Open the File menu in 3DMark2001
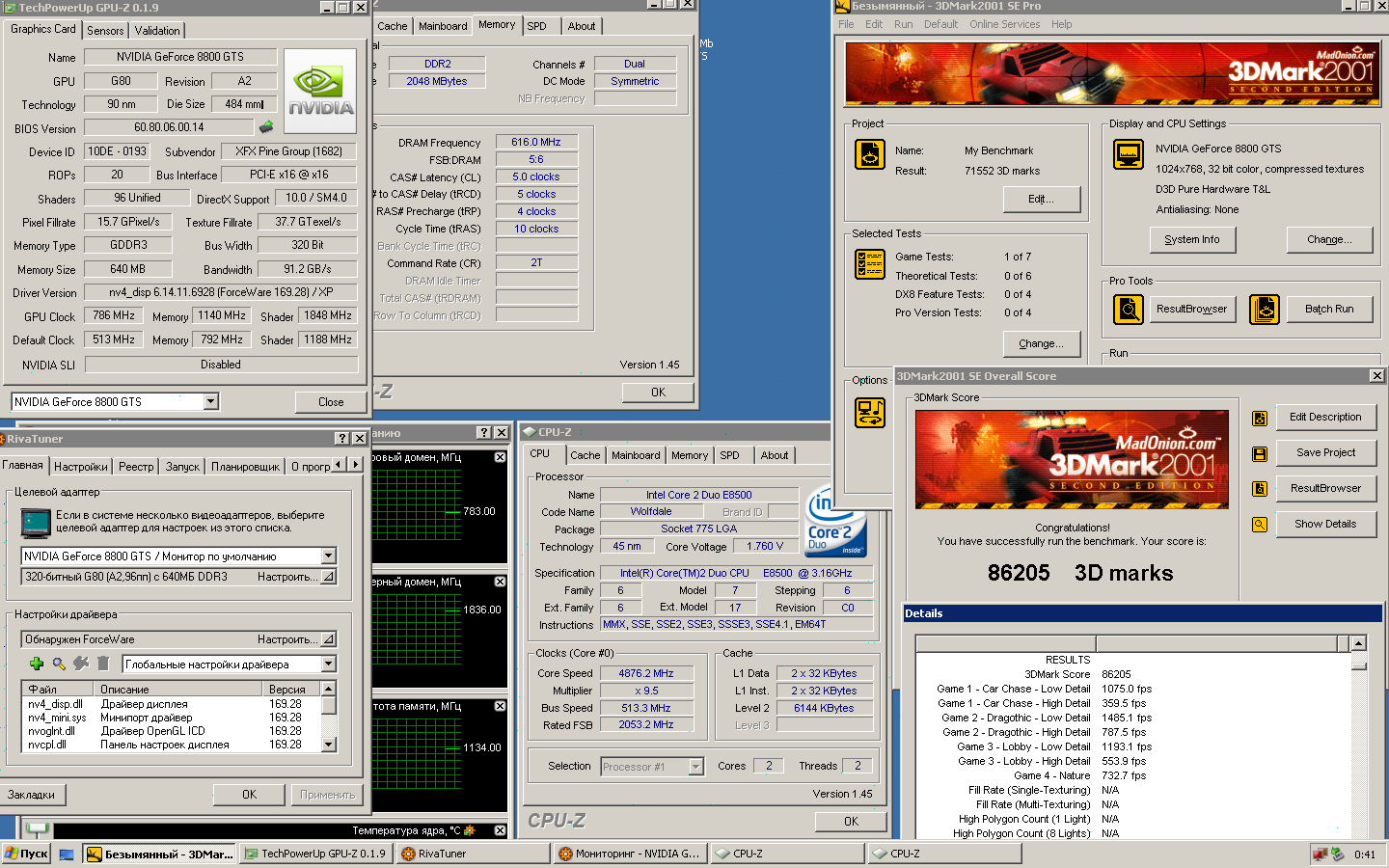The height and width of the screenshot is (868, 1389). pyautogui.click(x=846, y=24)
